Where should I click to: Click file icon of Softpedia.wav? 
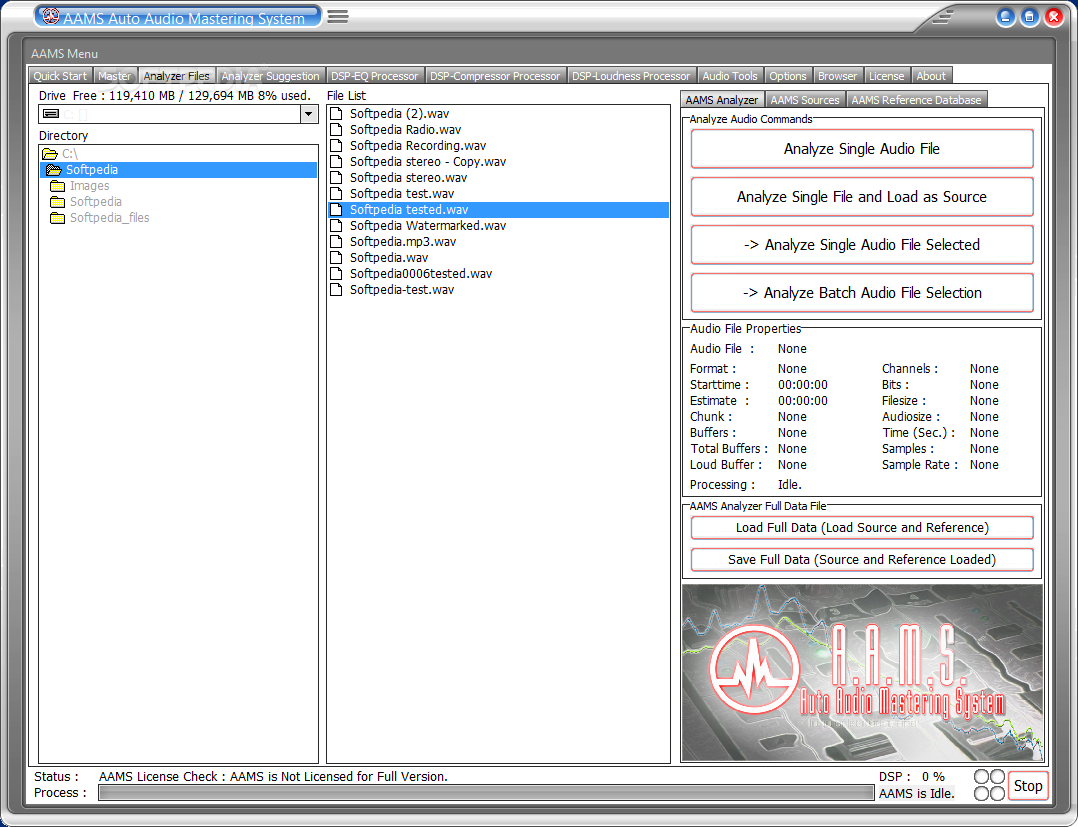[x=336, y=258]
